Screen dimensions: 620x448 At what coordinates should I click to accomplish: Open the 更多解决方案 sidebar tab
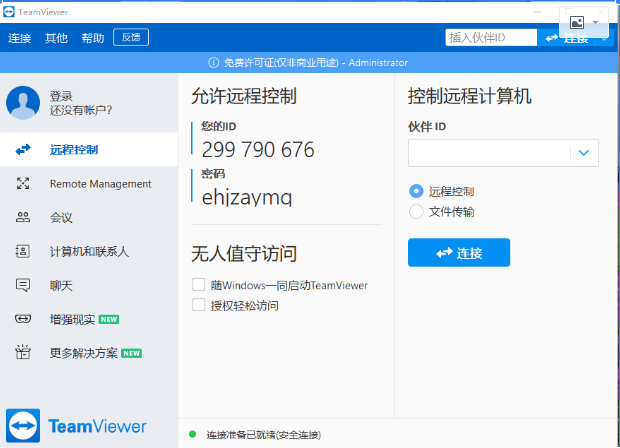click(x=89, y=352)
